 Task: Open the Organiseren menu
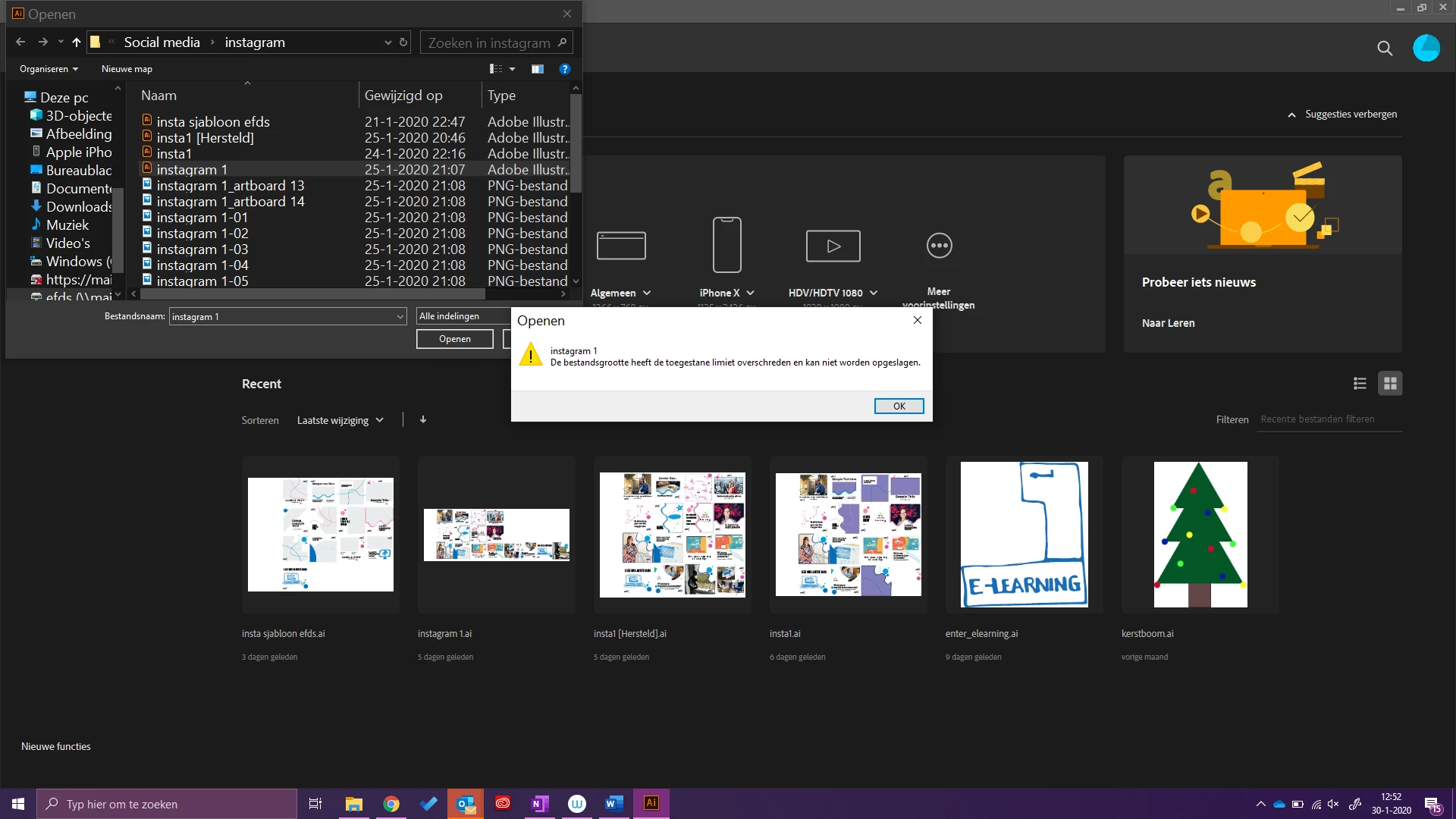pos(49,69)
